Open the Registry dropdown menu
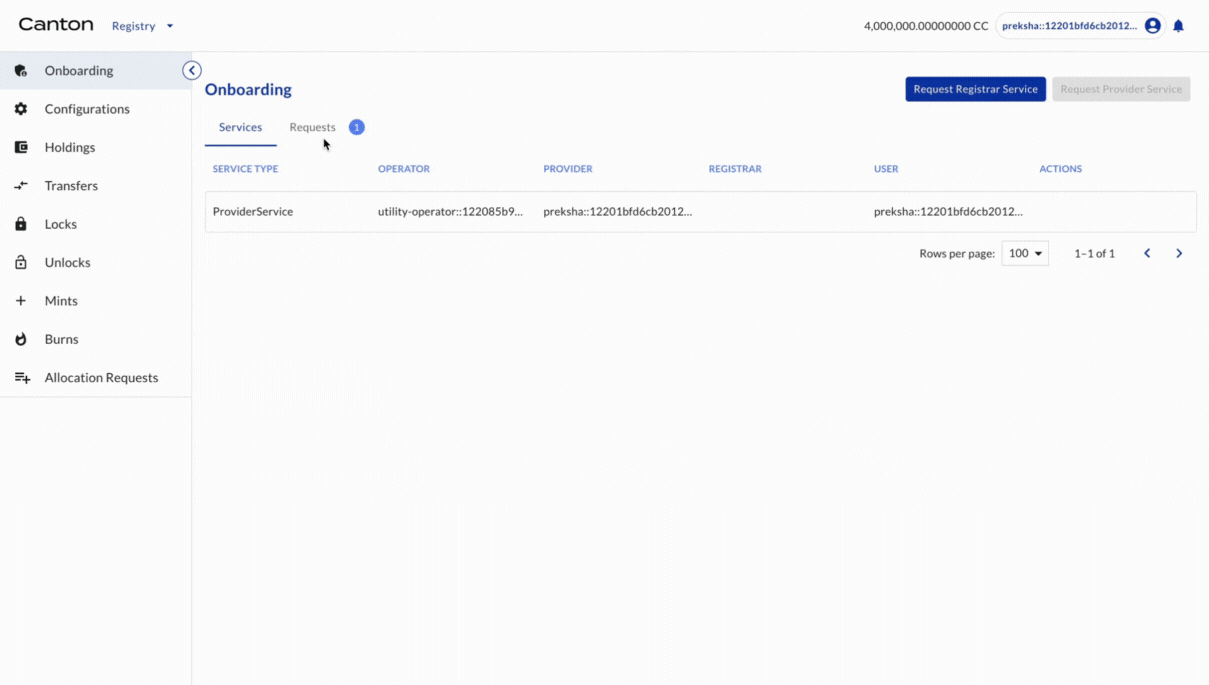This screenshot has height=685, width=1209. (142, 26)
